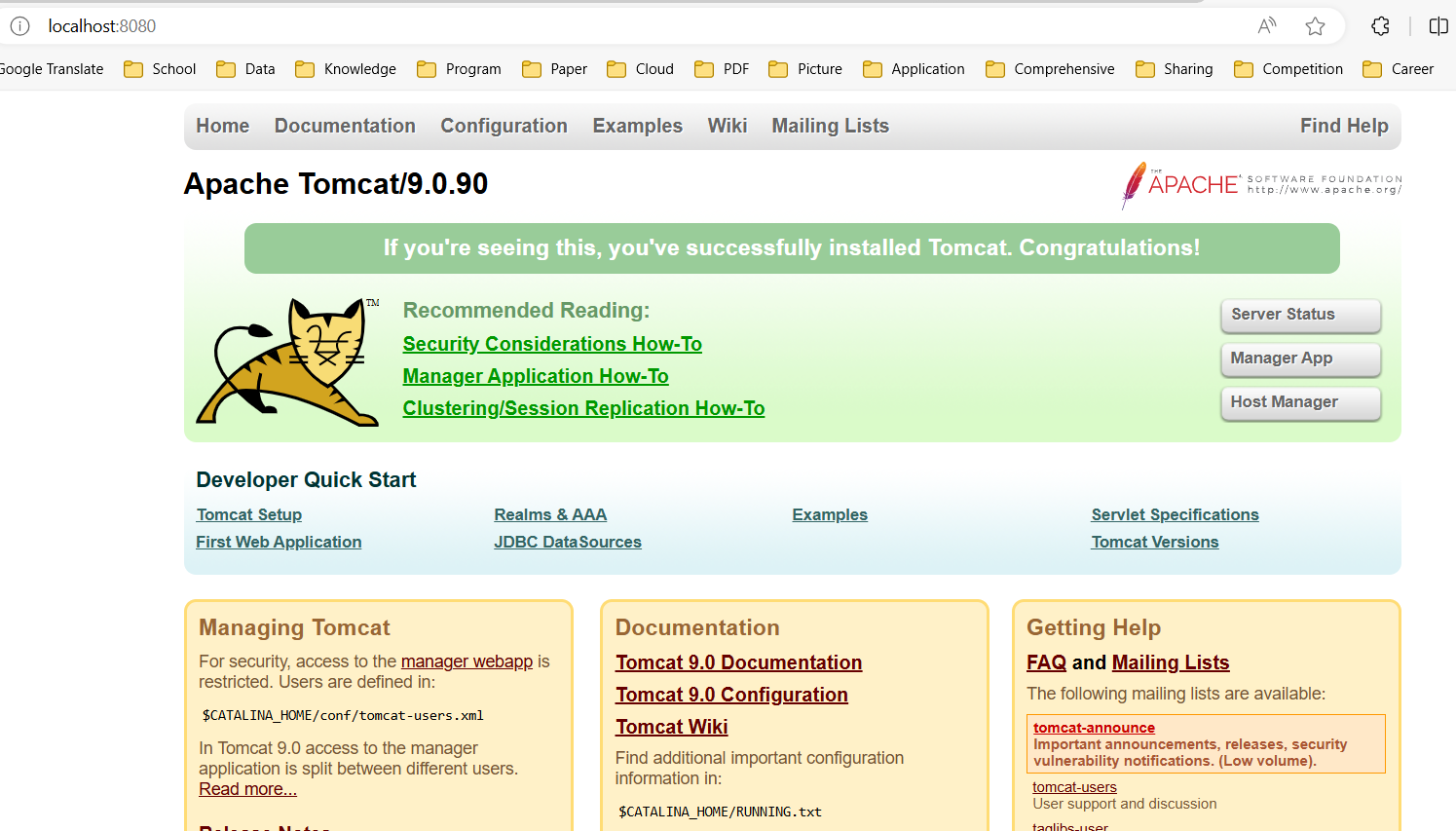The image size is (1456, 831).
Task: Open Manager Application How-To link
Action: pyautogui.click(x=536, y=376)
